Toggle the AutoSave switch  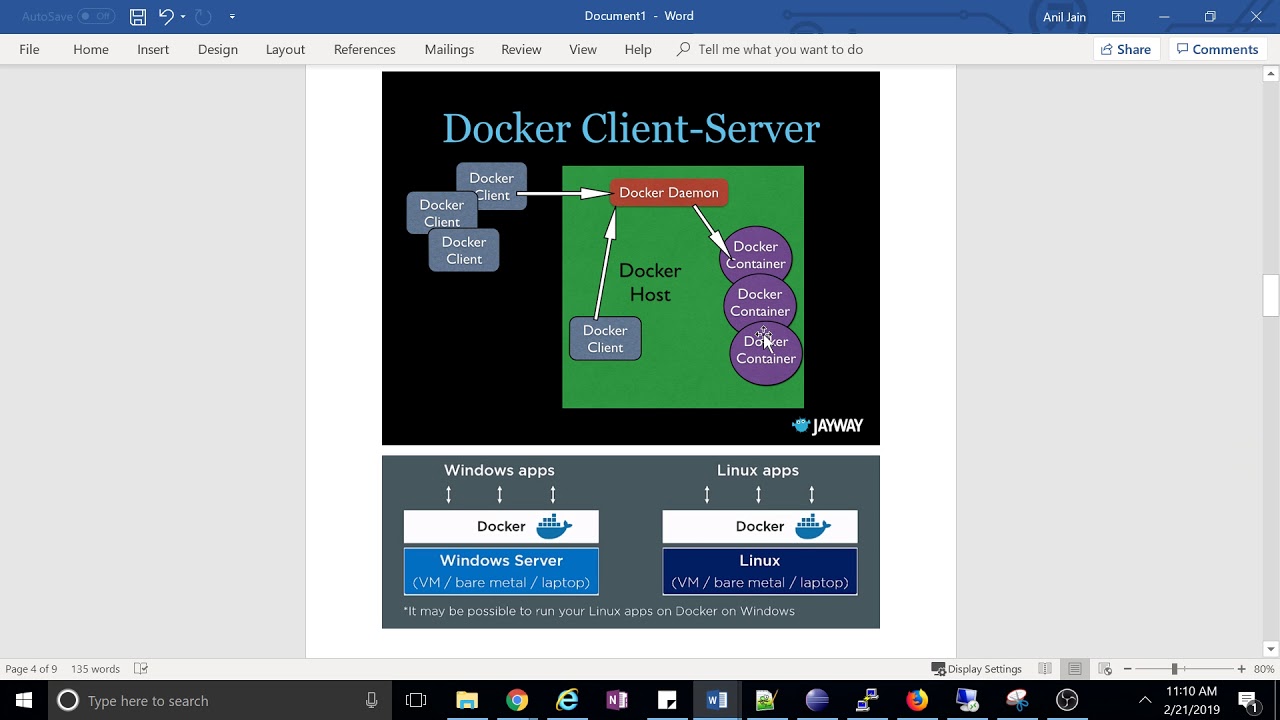(96, 17)
